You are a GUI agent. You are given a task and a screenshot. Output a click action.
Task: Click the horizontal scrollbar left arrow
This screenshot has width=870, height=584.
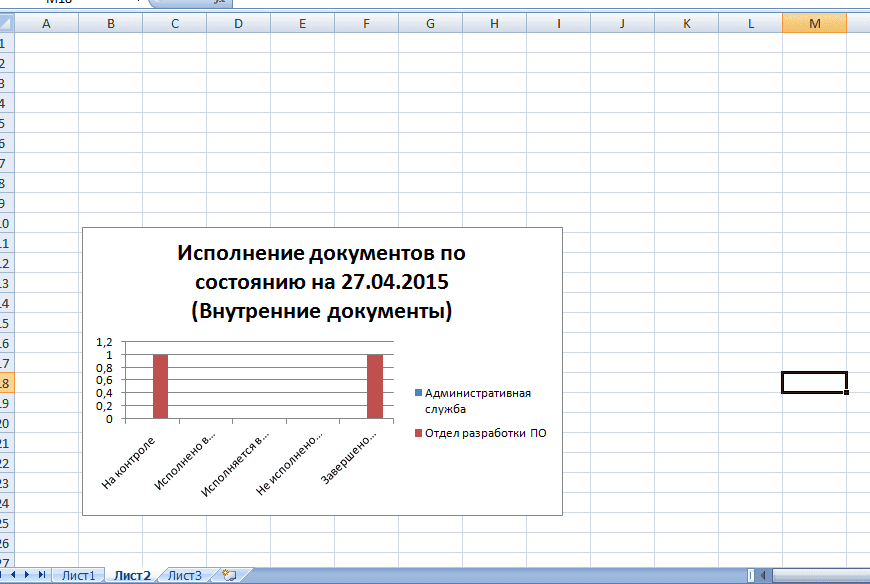(x=765, y=575)
